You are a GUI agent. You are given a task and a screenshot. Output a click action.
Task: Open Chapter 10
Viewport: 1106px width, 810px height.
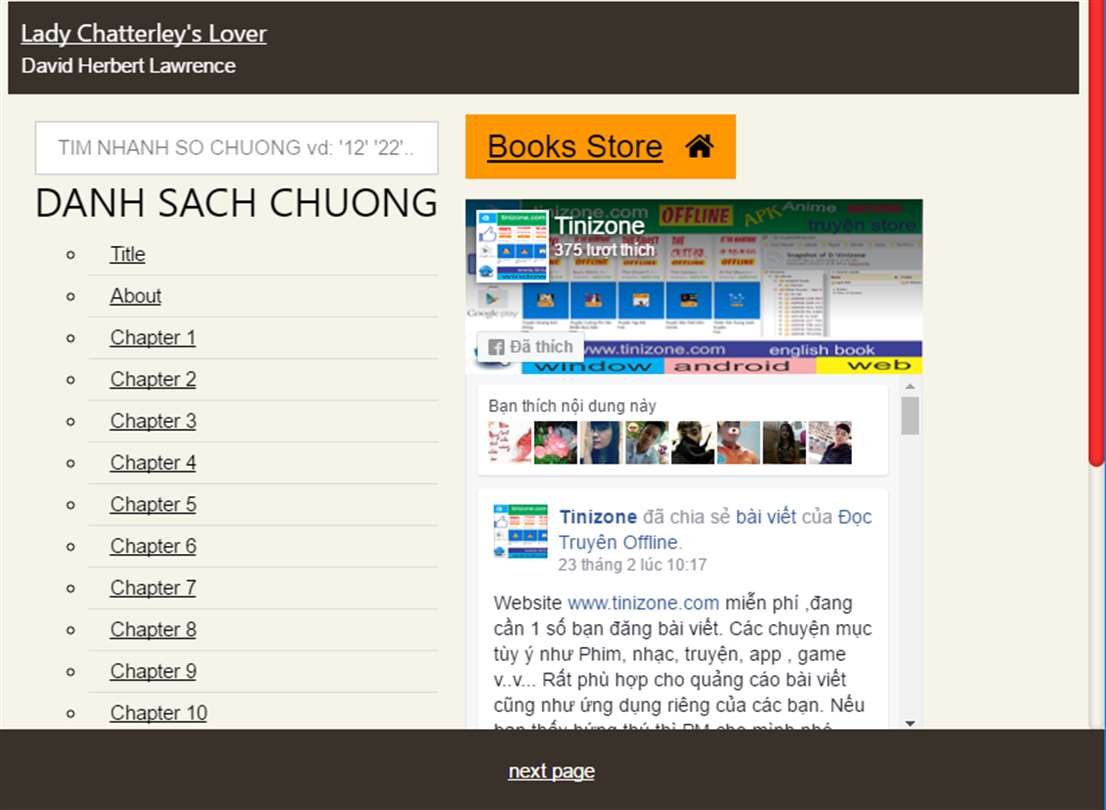159,712
